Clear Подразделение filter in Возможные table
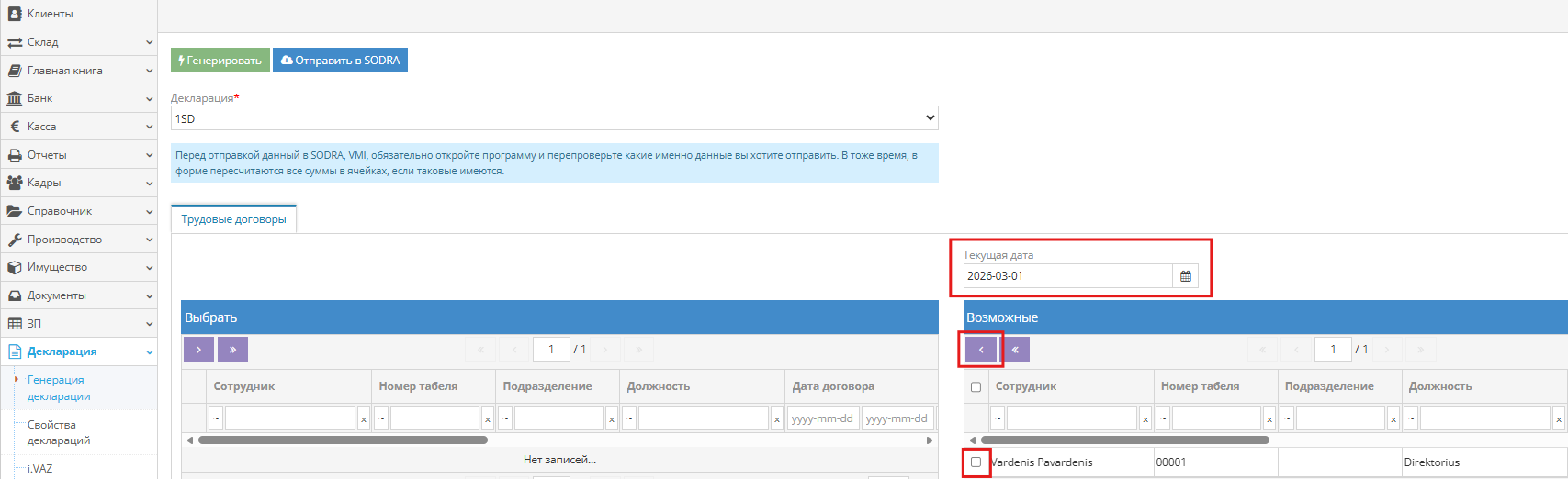This screenshot has height=479, width=1568. (x=1393, y=419)
